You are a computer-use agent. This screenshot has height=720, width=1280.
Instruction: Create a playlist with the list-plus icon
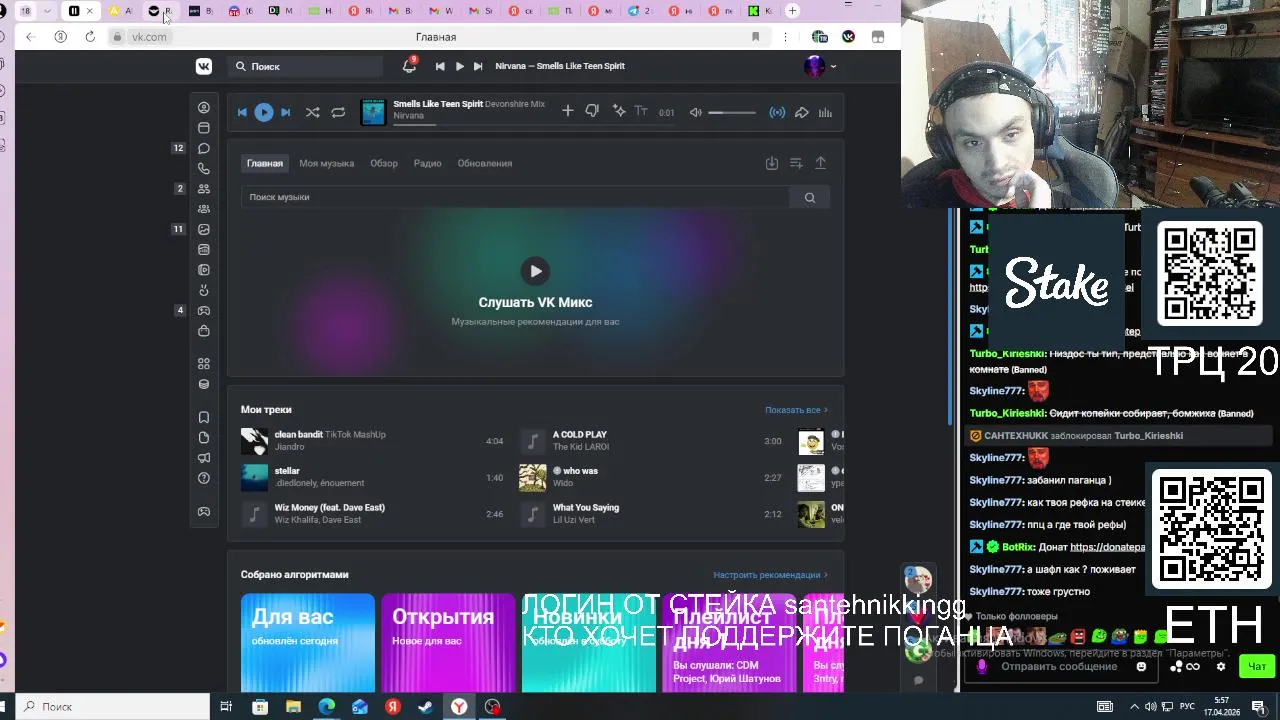click(x=796, y=163)
